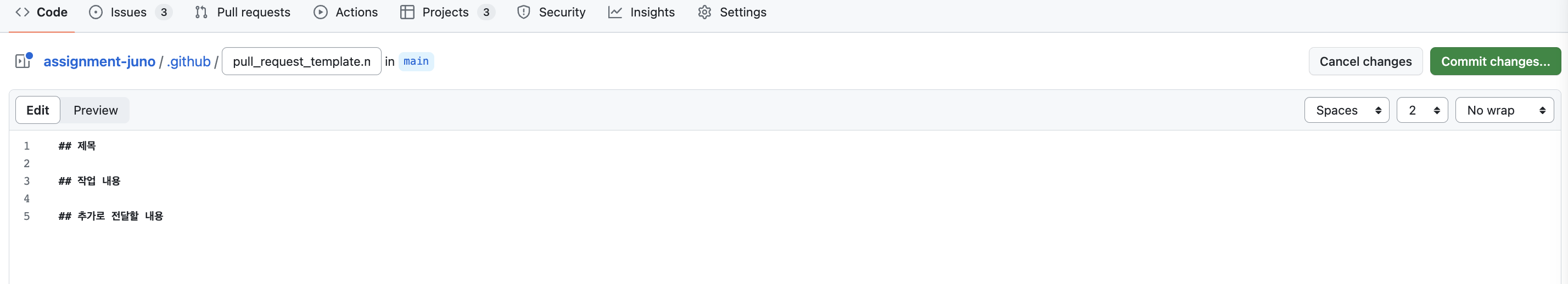Switch to the Edit view toggle
The width and height of the screenshot is (1568, 284).
pos(38,110)
